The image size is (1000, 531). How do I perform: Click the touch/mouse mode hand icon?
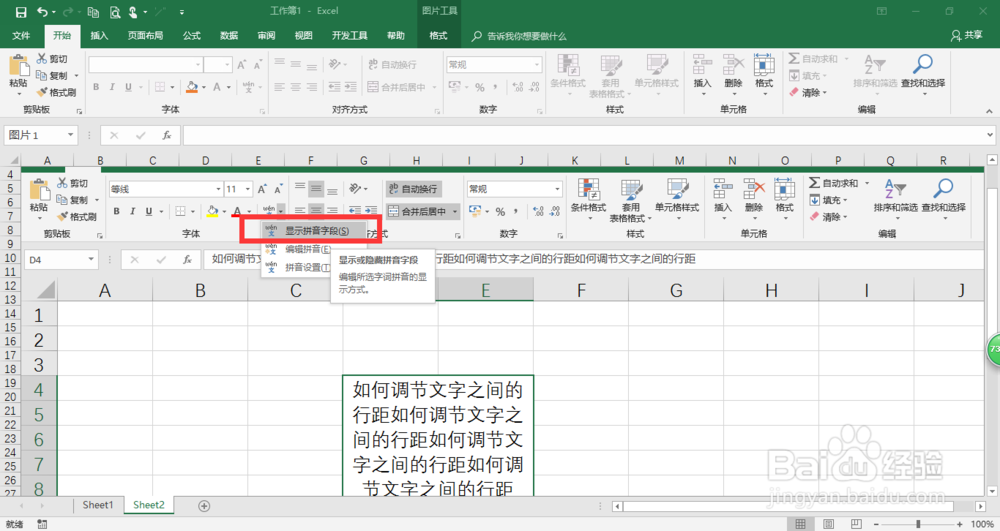134,11
